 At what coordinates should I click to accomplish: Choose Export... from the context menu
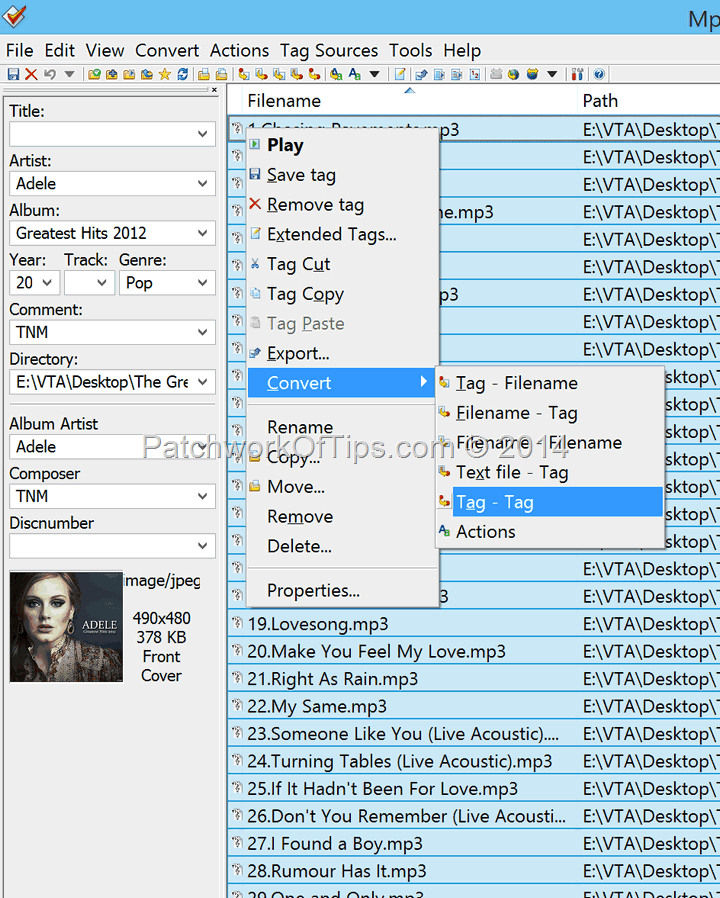click(x=343, y=354)
